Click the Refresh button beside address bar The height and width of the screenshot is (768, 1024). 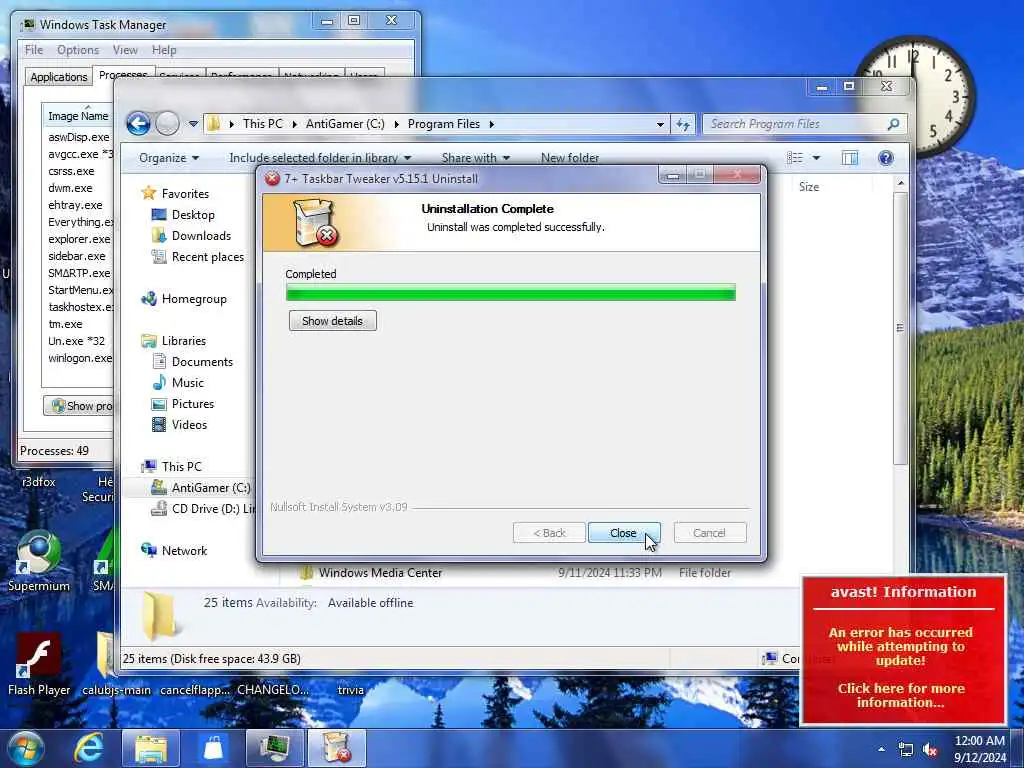683,124
